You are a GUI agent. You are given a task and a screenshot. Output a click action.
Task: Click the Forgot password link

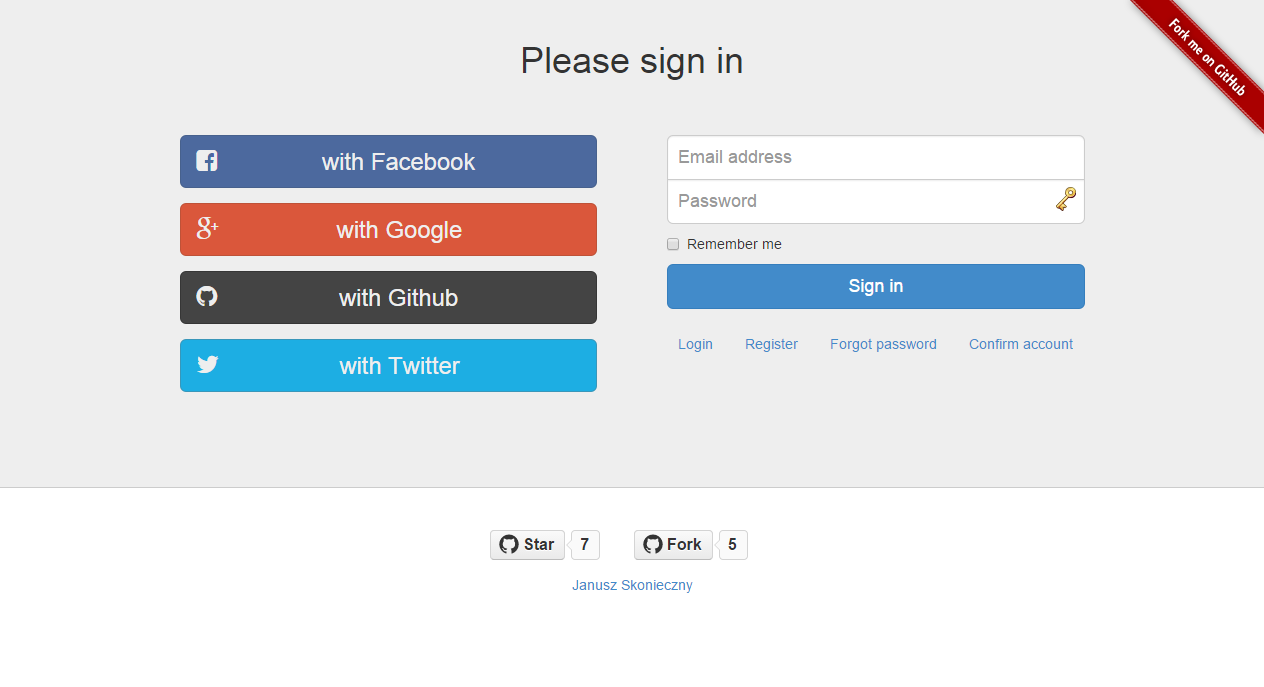883,344
